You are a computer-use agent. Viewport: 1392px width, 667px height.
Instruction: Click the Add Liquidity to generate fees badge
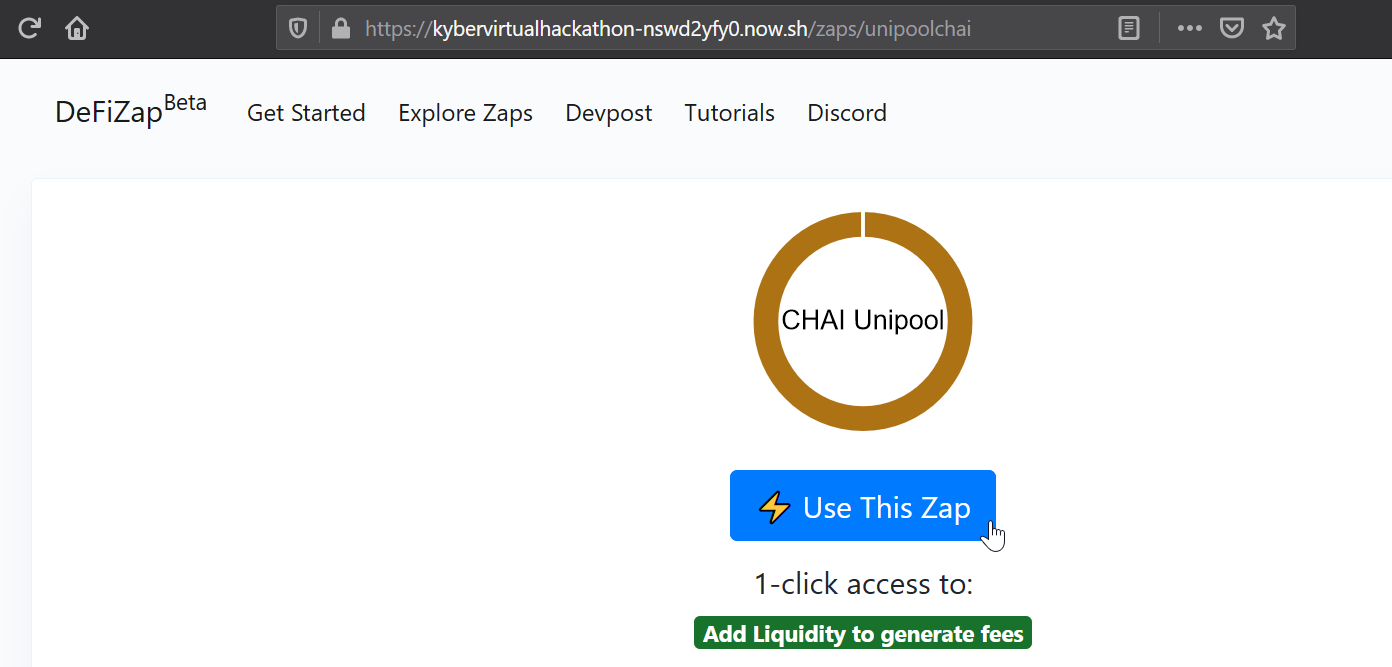tap(863, 633)
